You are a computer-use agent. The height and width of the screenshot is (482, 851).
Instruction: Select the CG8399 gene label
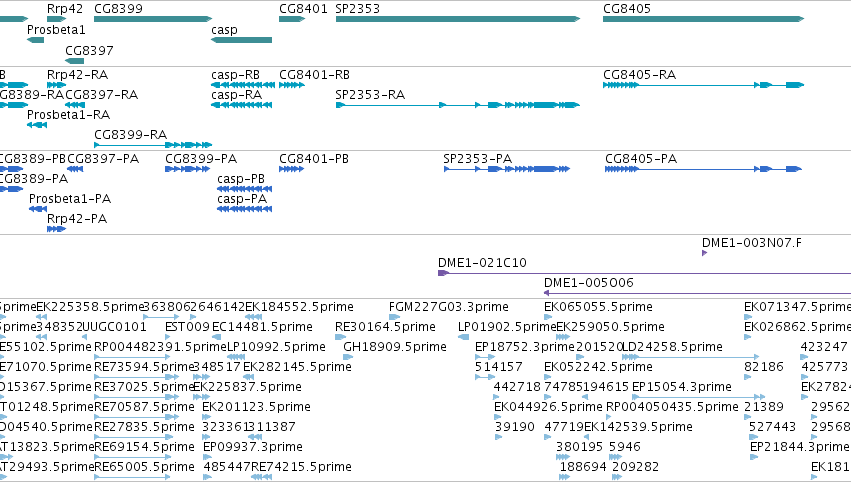(118, 9)
